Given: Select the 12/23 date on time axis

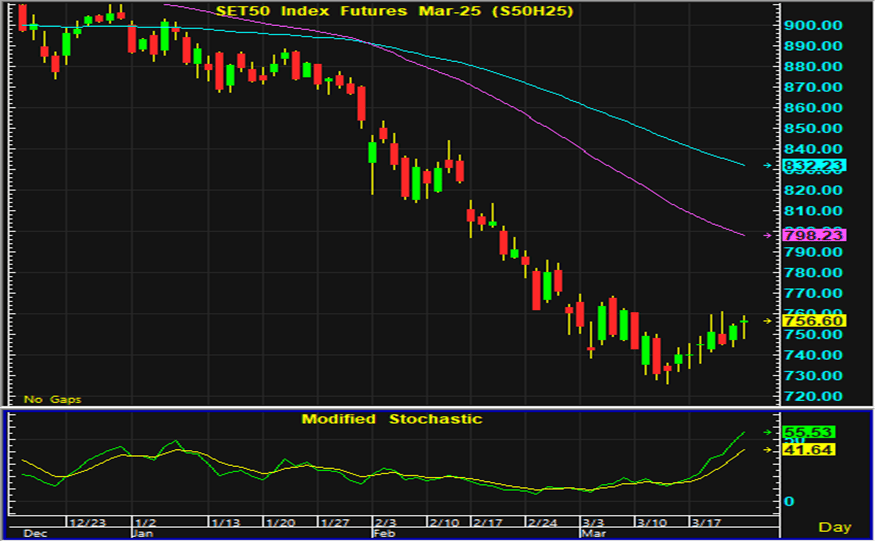Looking at the screenshot, I should [88, 523].
